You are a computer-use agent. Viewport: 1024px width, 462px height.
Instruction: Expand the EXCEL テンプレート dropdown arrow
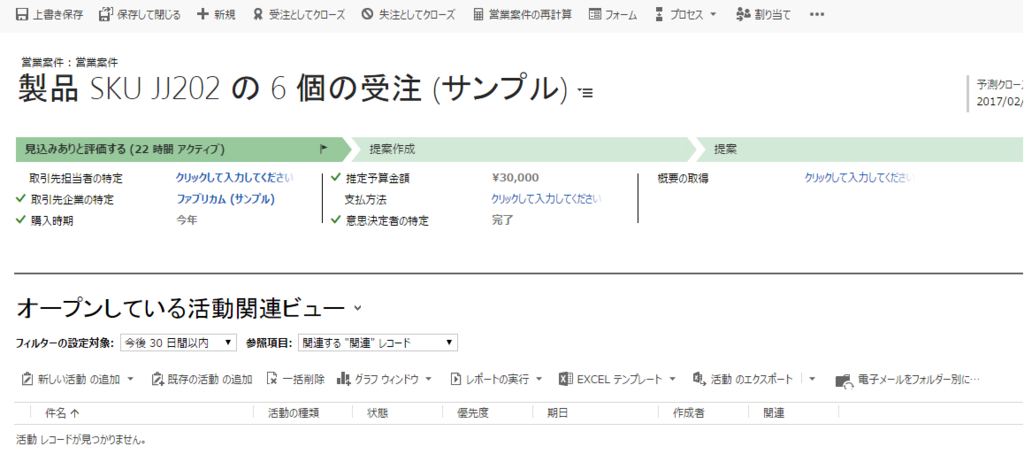pyautogui.click(x=673, y=379)
